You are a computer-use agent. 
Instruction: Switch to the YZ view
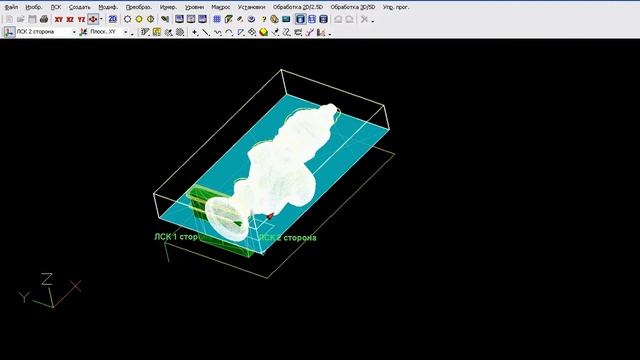click(82, 19)
